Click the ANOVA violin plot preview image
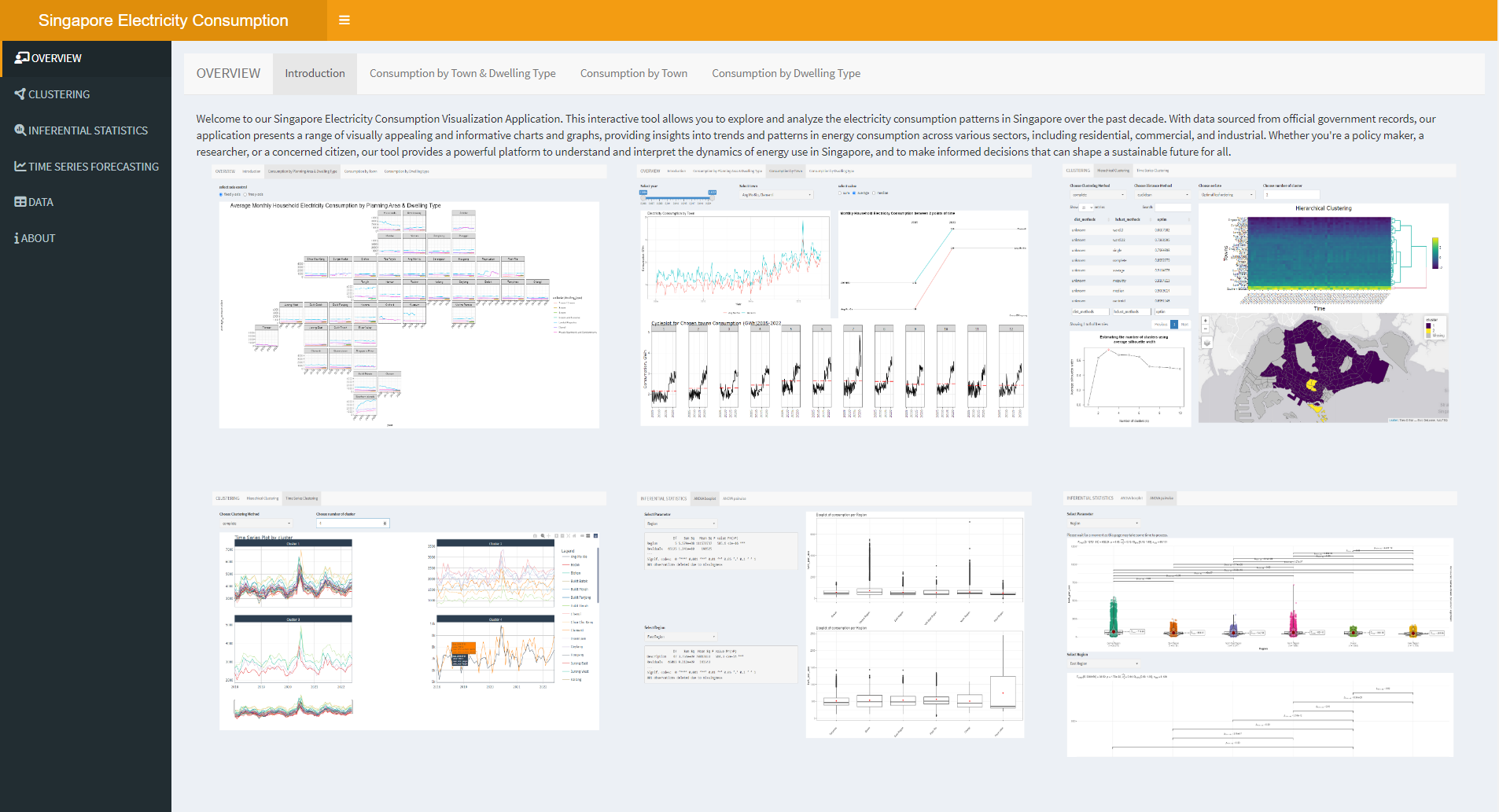The image size is (1499, 812). [x=1258, y=625]
